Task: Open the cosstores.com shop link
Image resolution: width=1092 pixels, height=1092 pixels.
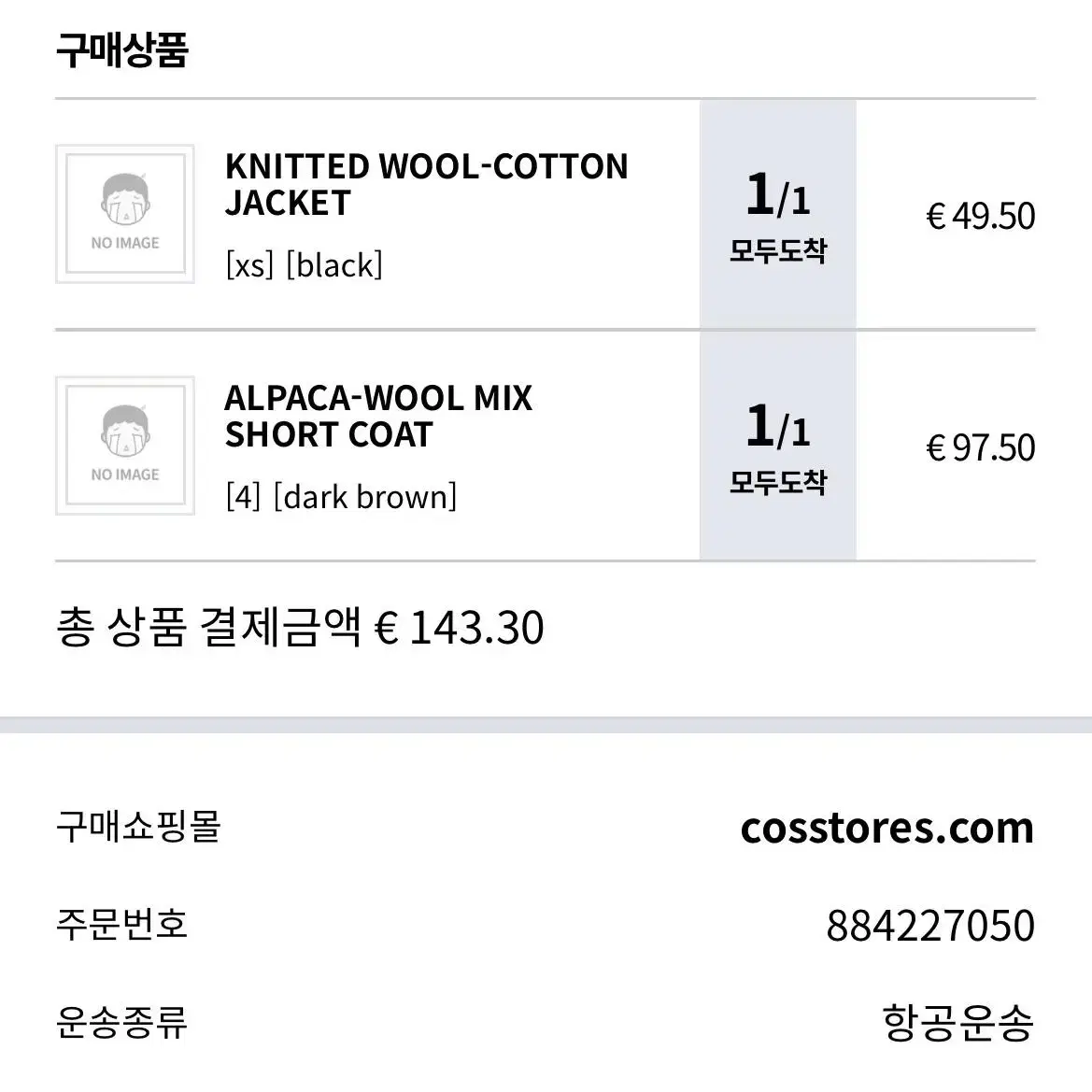Action: coord(887,828)
